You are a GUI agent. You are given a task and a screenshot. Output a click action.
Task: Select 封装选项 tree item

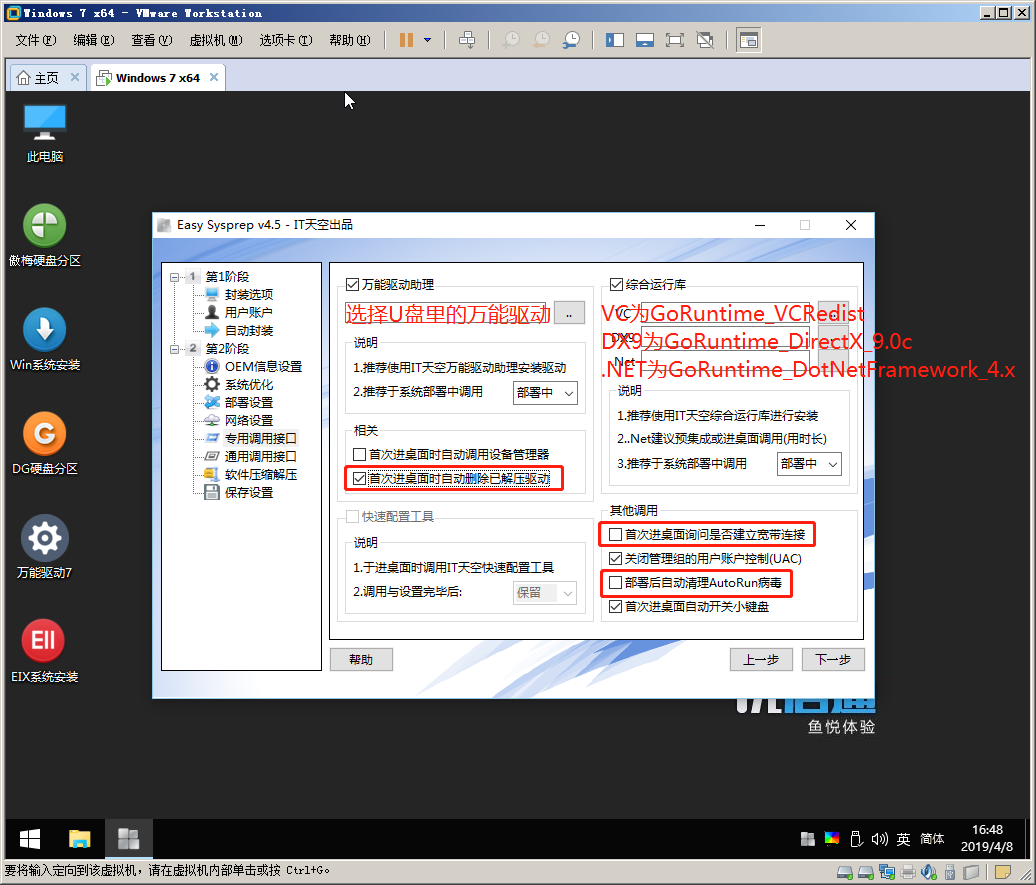tap(248, 295)
